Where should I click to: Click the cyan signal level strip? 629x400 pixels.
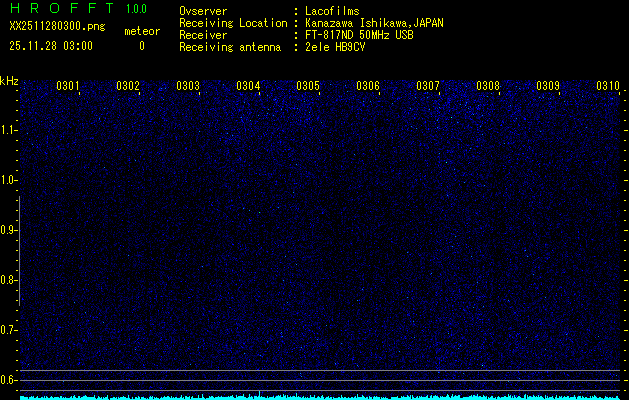(320, 396)
